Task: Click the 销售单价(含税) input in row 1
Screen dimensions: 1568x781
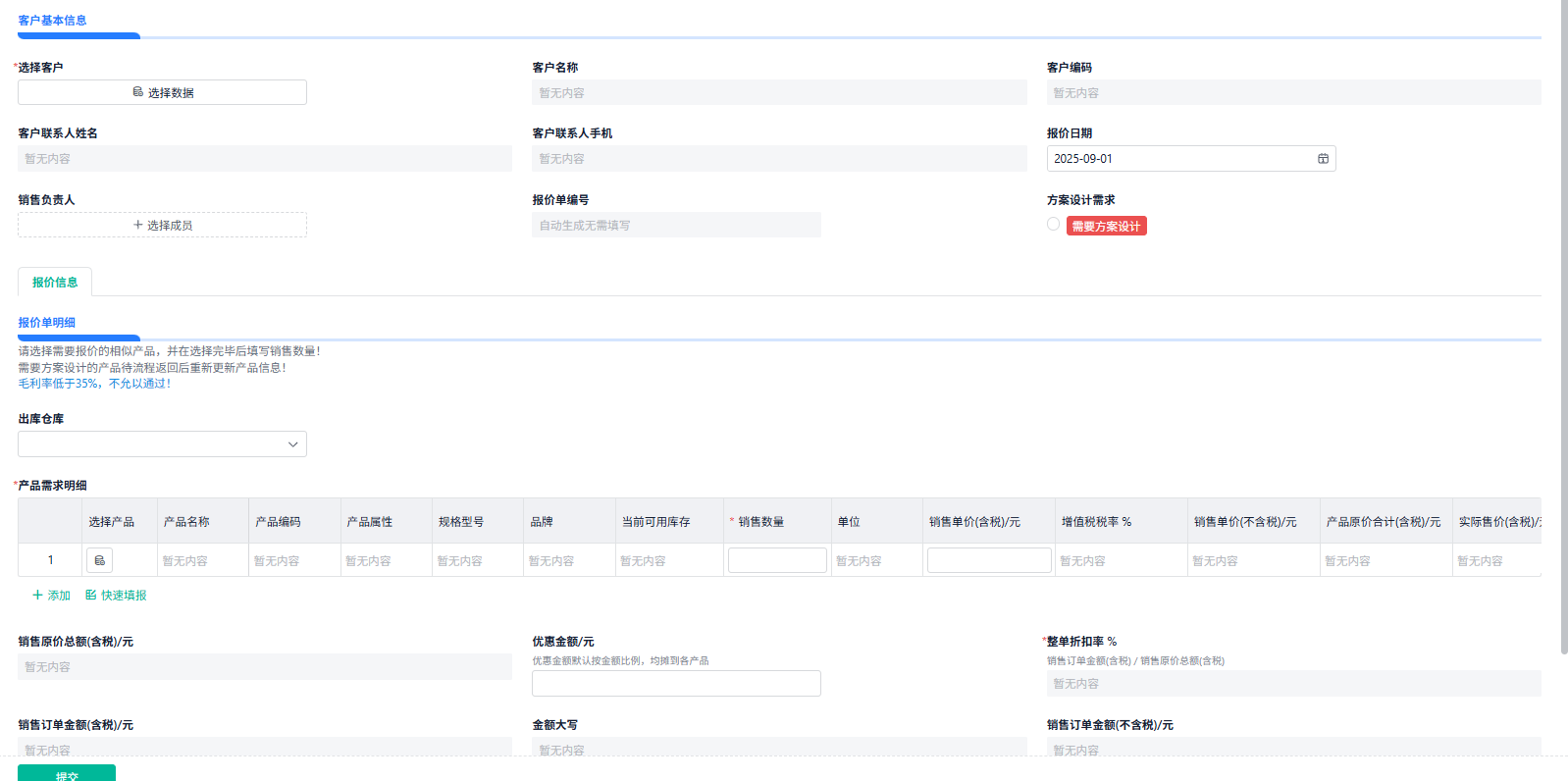Action: point(989,560)
